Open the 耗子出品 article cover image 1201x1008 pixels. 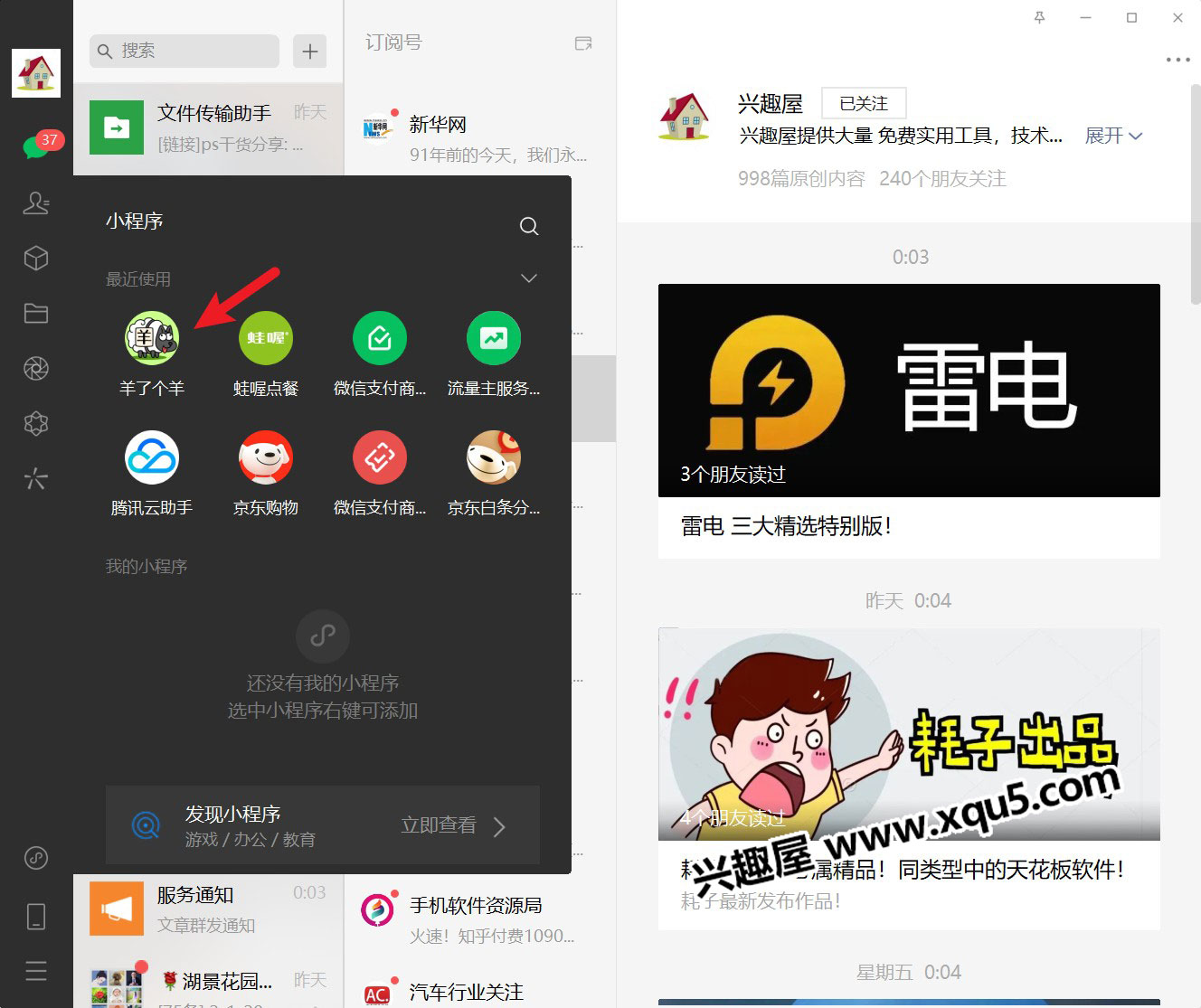pos(909,734)
